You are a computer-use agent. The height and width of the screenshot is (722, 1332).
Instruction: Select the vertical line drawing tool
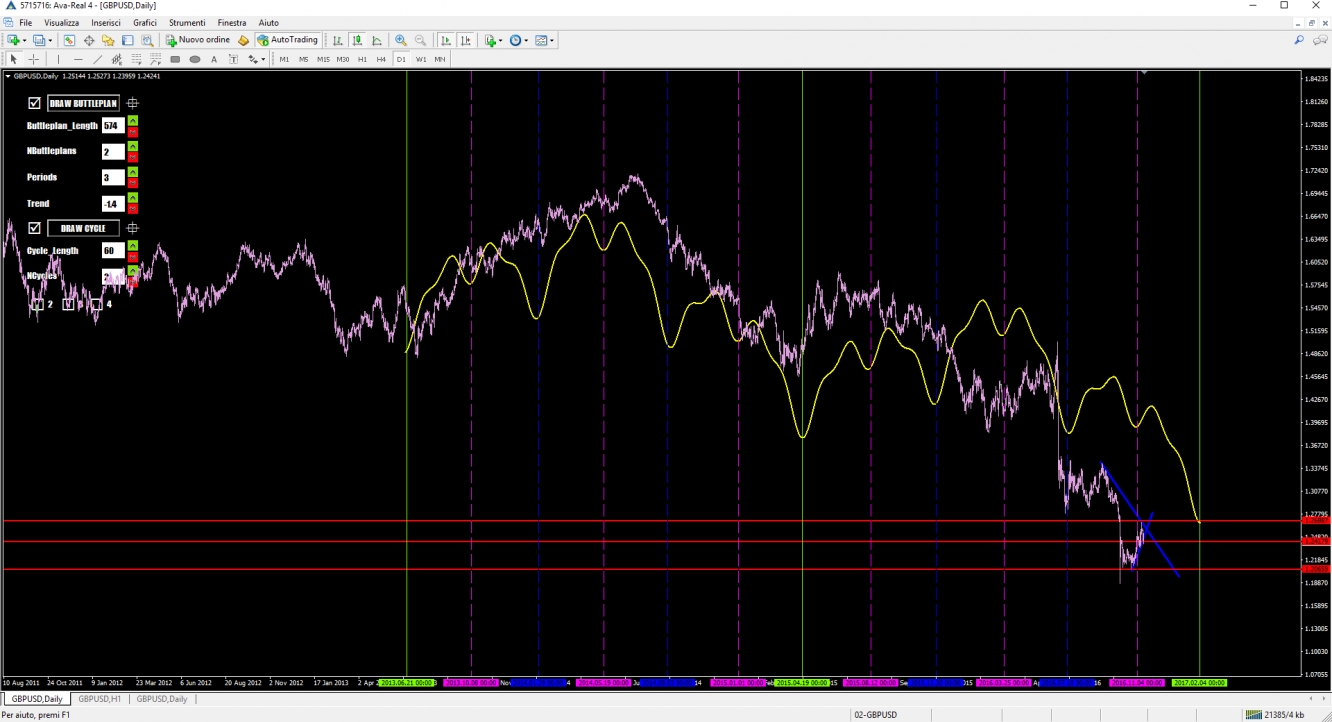[x=58, y=59]
